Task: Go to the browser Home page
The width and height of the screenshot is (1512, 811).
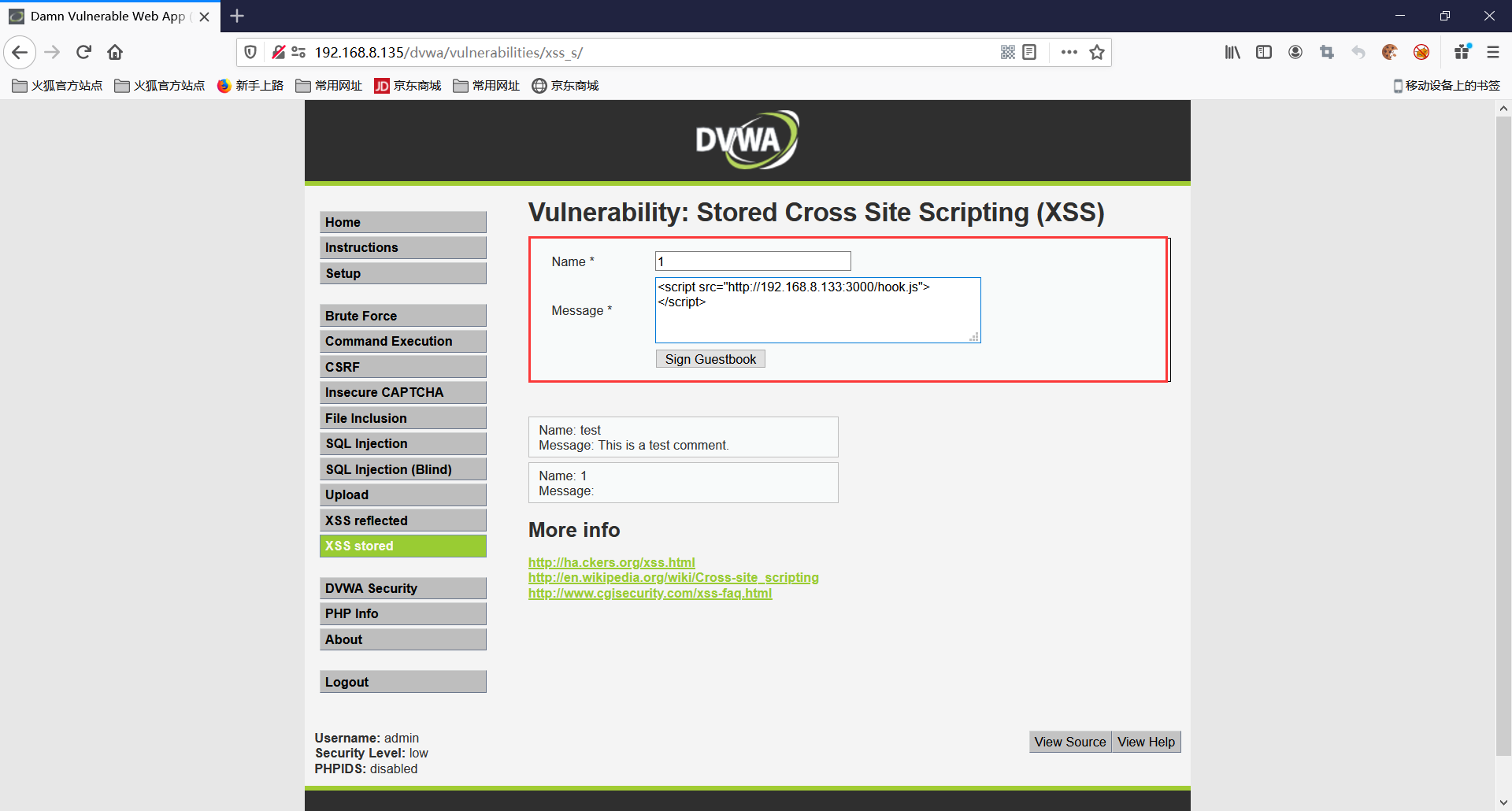Action: coord(115,52)
